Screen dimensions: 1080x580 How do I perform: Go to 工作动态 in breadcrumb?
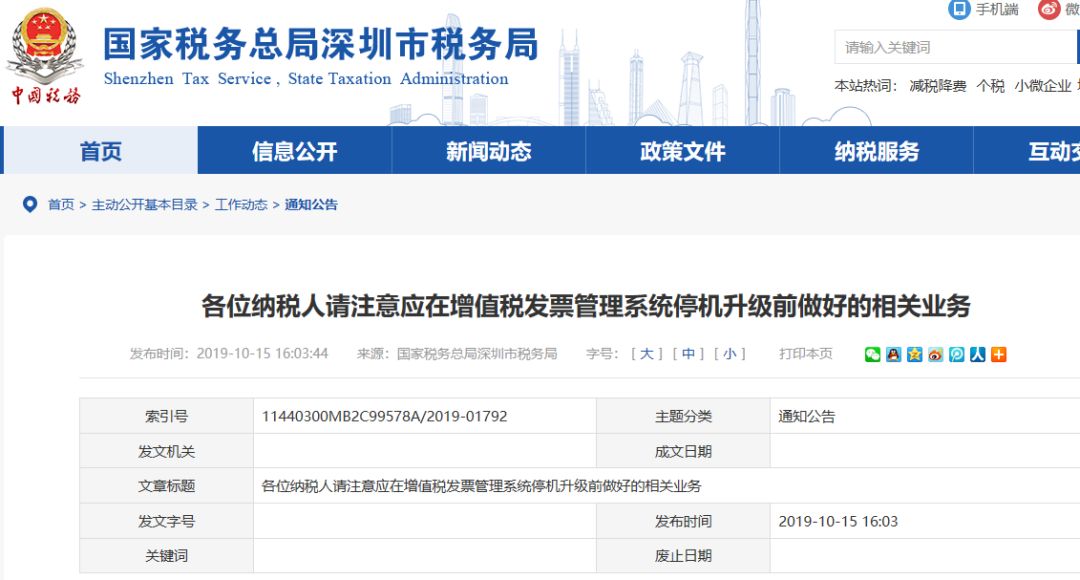coord(241,205)
